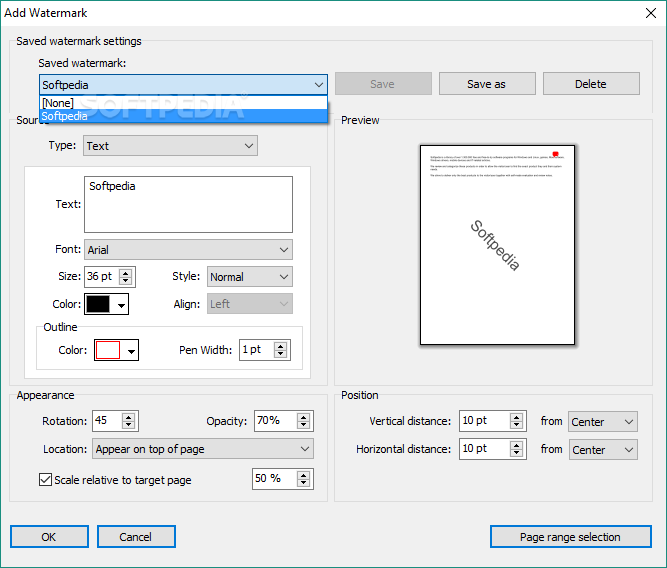Decrease the Horizontal distance value
This screenshot has width=667, height=568.
tap(516, 453)
